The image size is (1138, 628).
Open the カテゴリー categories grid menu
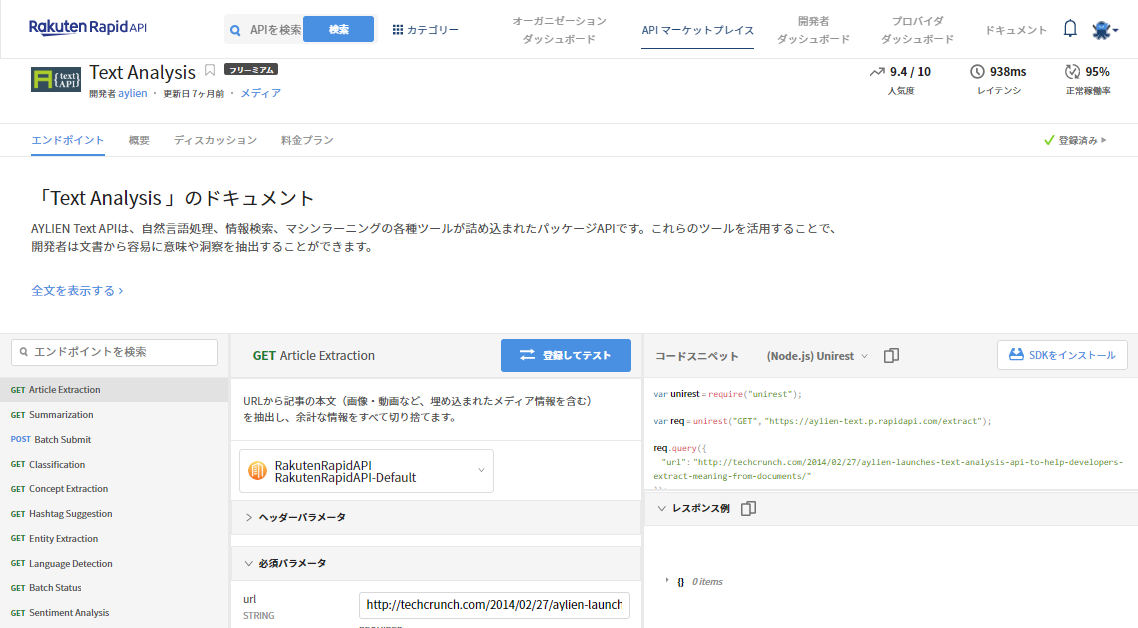[425, 30]
